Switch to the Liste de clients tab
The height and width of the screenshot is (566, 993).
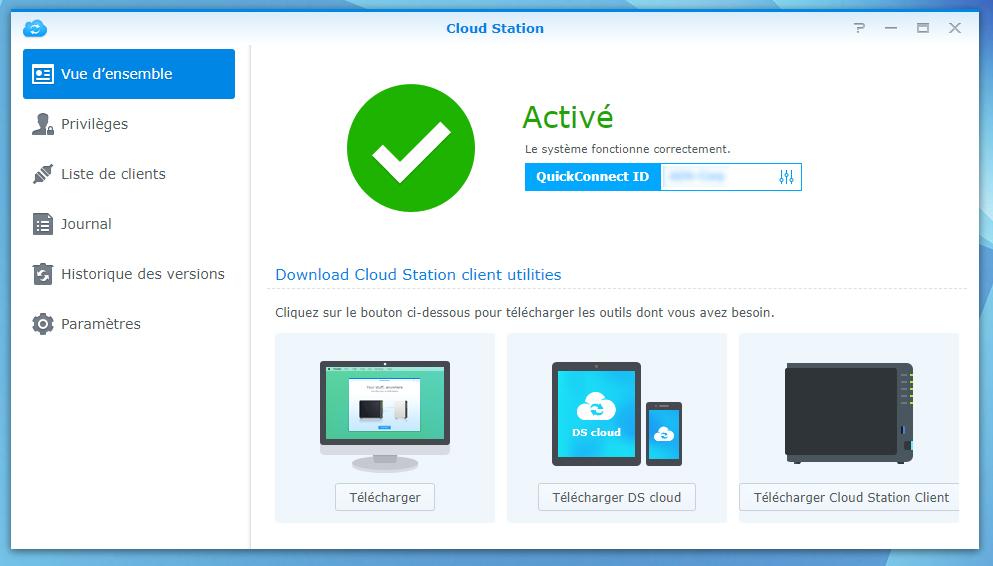click(113, 174)
